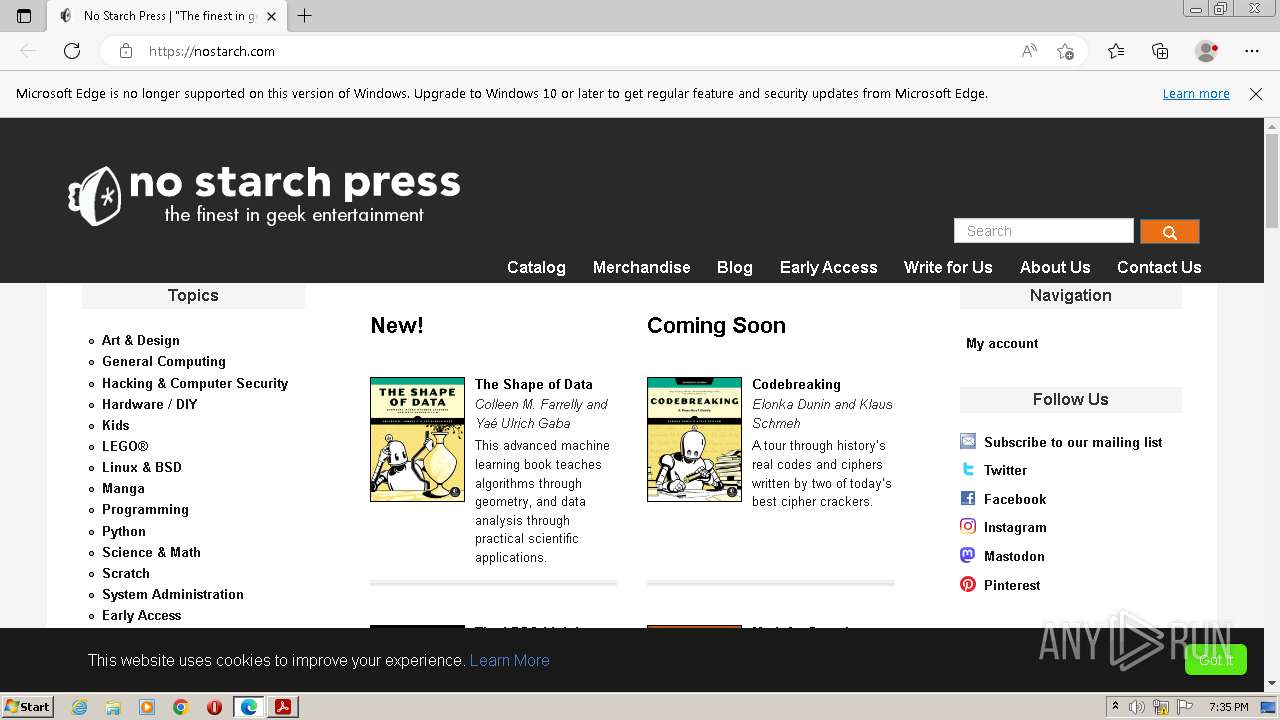The height and width of the screenshot is (720, 1280).
Task: Click the page vertical scrollbar thumb
Action: tap(1272, 180)
